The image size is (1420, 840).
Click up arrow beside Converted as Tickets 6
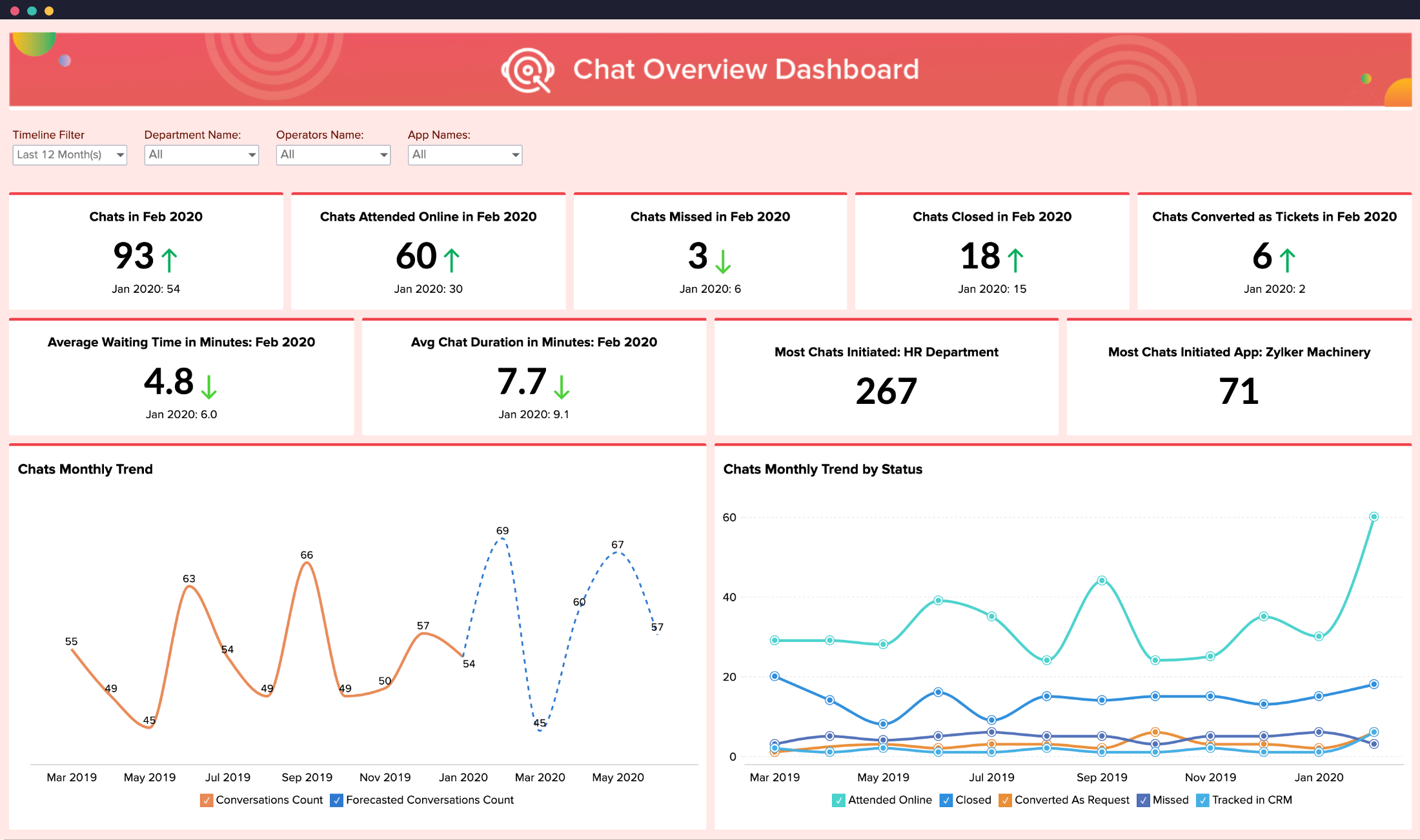point(1287,260)
